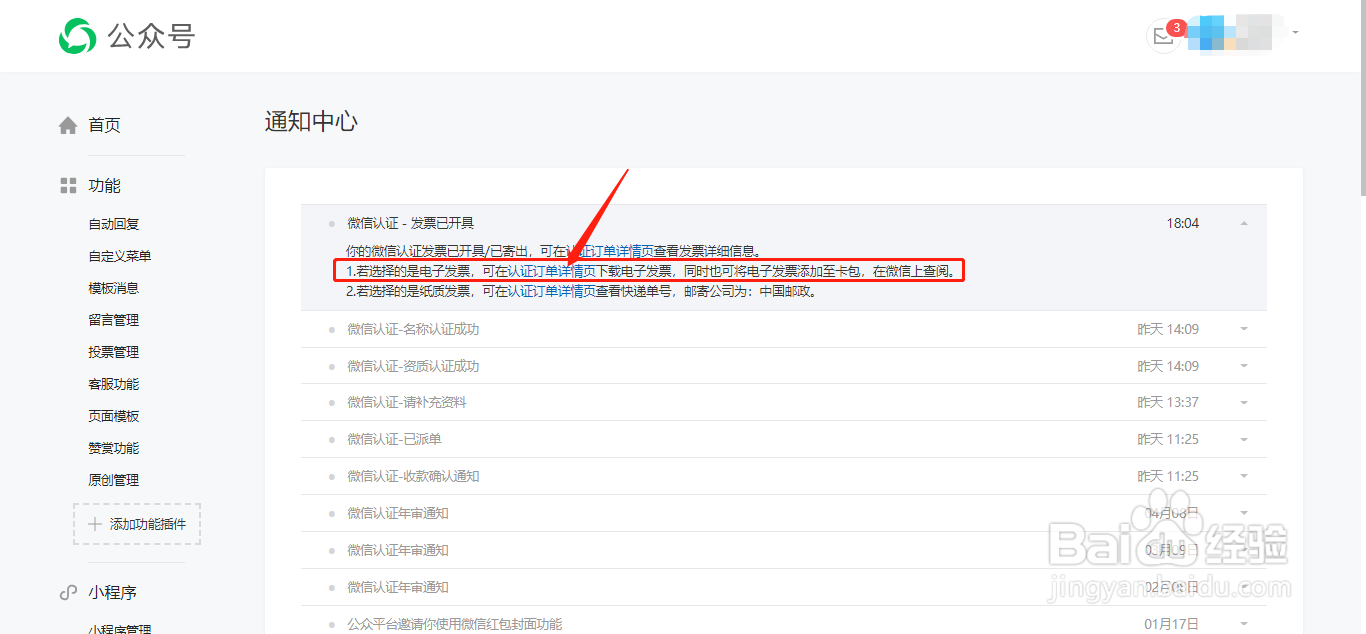The image size is (1366, 634).
Task: Open 认证订单详情页 link in paper invoice line
Action: [x=552, y=291]
